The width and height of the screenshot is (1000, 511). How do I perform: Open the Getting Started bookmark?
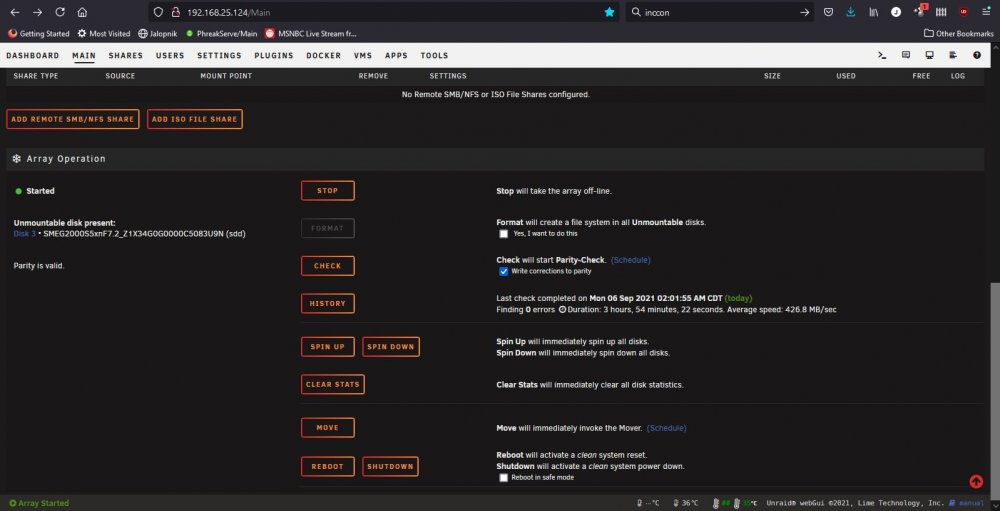(39, 34)
